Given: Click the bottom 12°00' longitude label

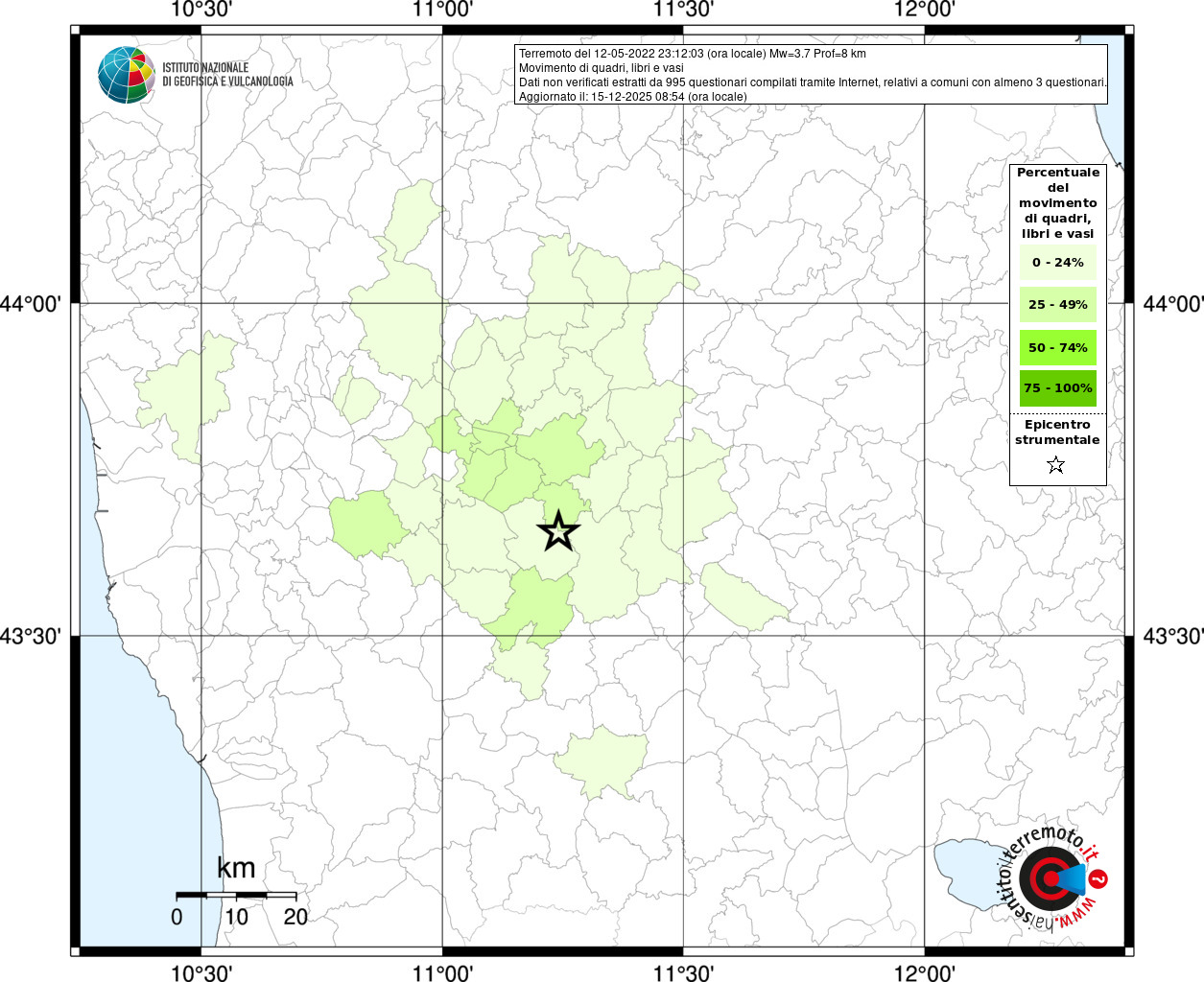Looking at the screenshot, I should point(925,972).
